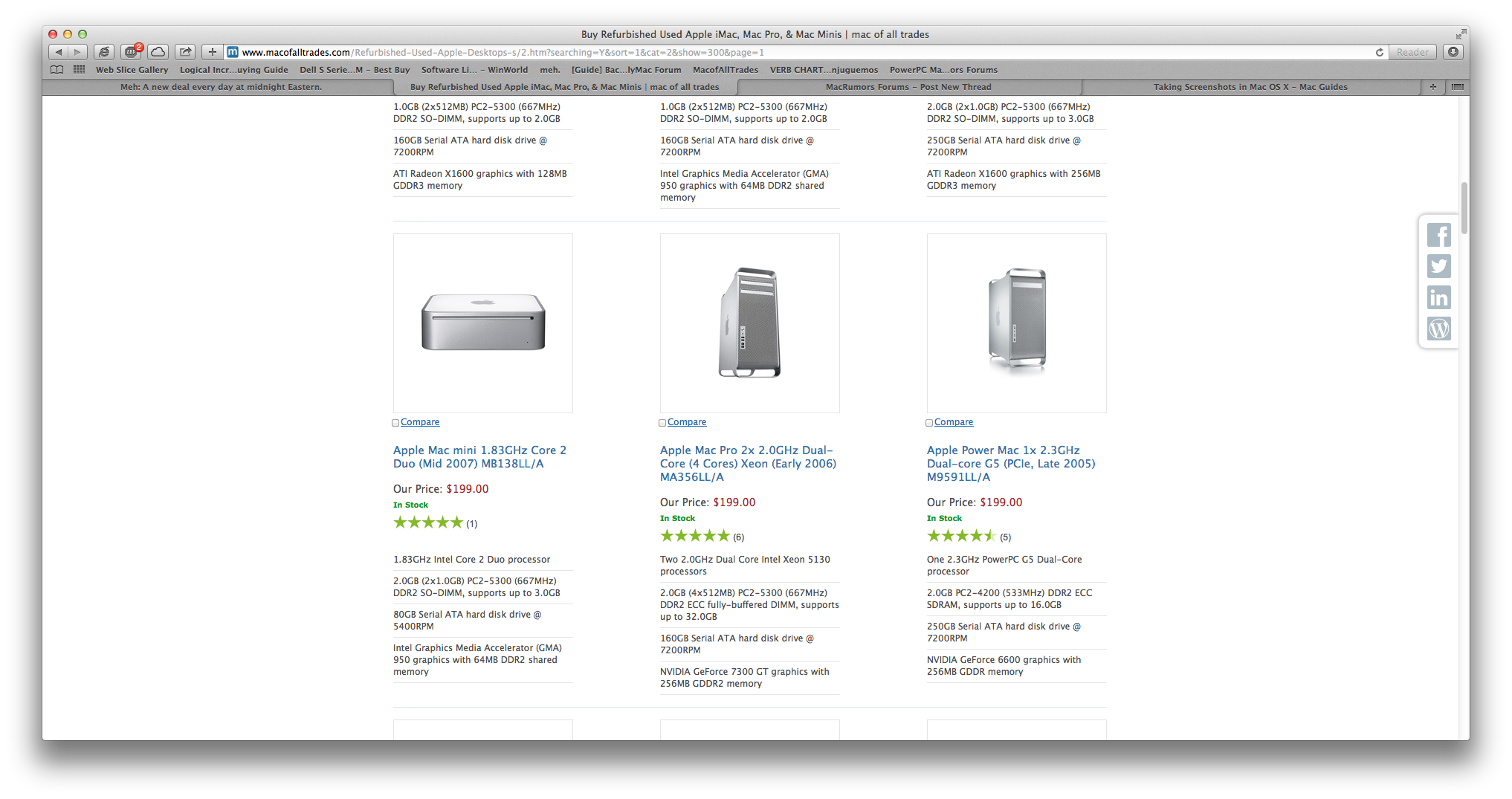Share the page on Twitter
This screenshot has height=799, width=1512.
1438,266
